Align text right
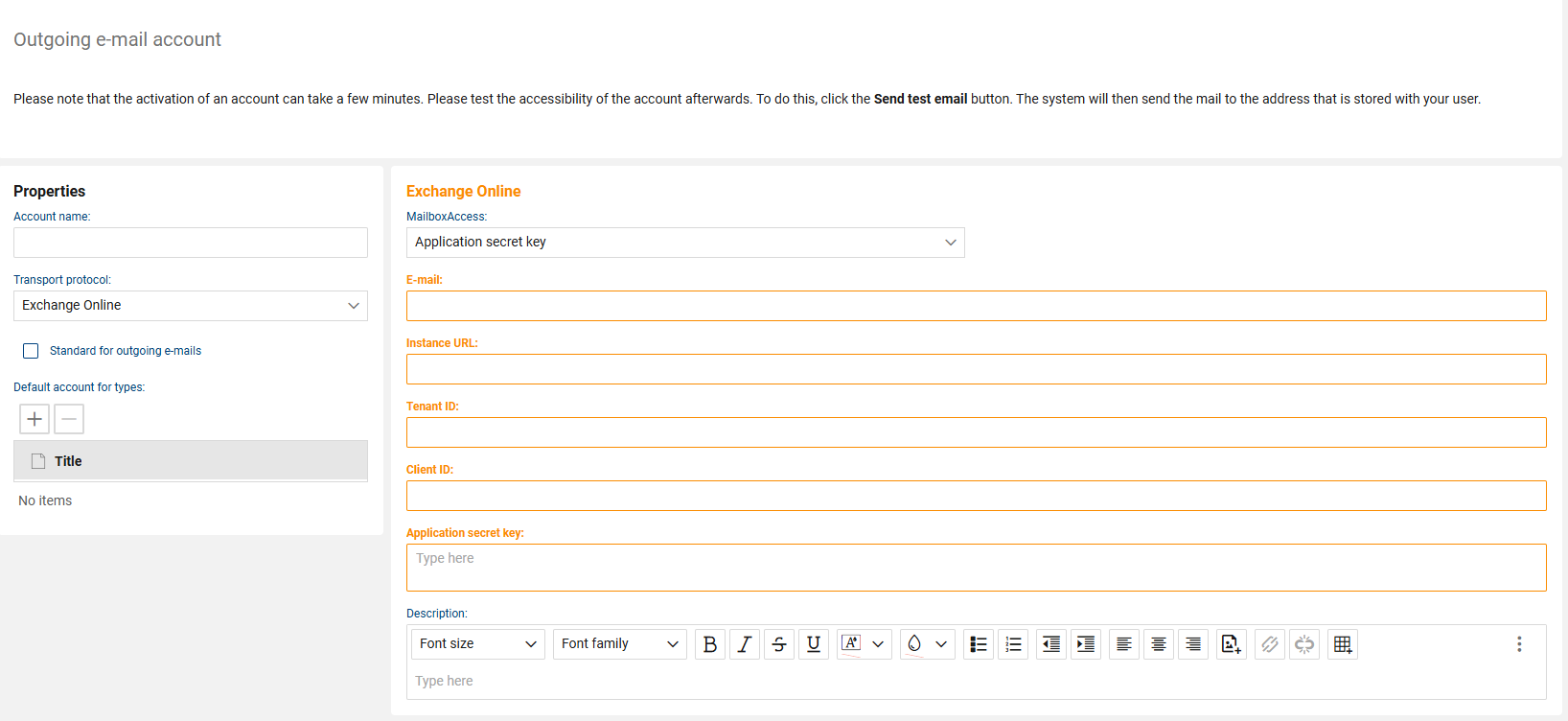Viewport: 1568px width, 721px height. pos(1193,644)
